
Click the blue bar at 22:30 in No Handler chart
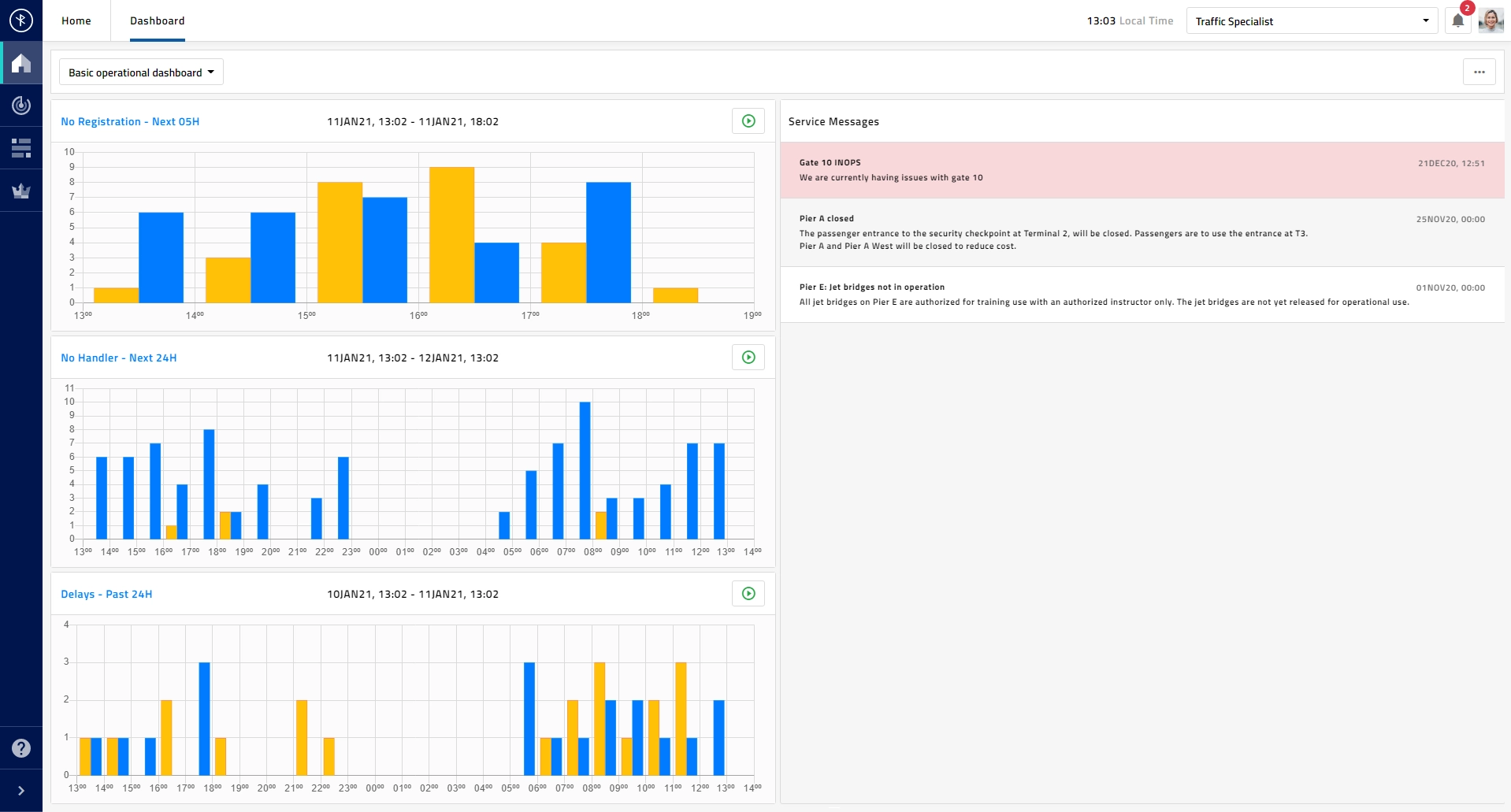343,498
